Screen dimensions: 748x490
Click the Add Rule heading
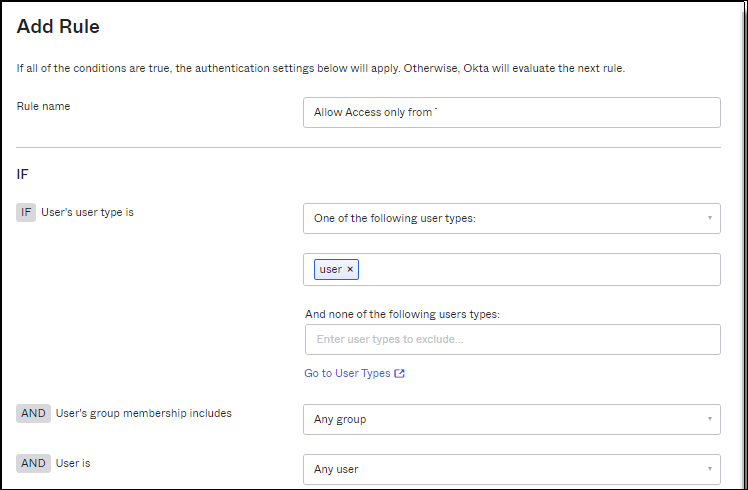(58, 27)
